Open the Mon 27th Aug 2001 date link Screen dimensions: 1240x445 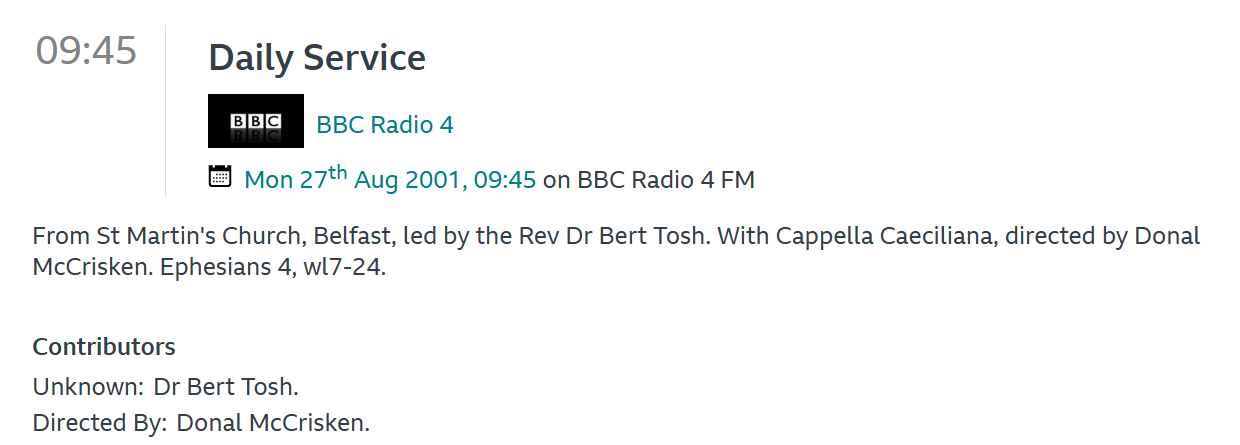[x=390, y=180]
